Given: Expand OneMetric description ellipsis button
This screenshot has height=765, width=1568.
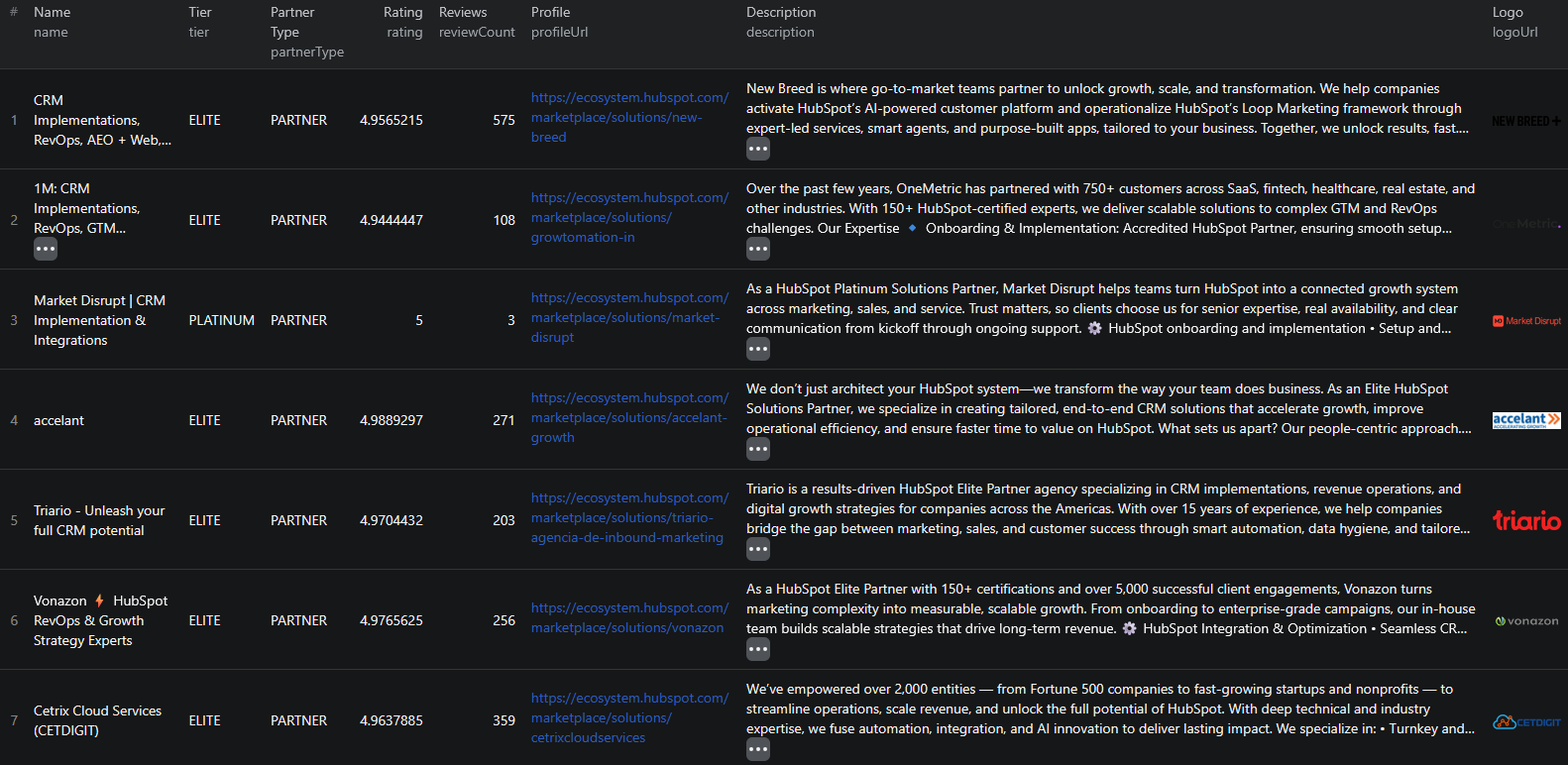Looking at the screenshot, I should [758, 250].
